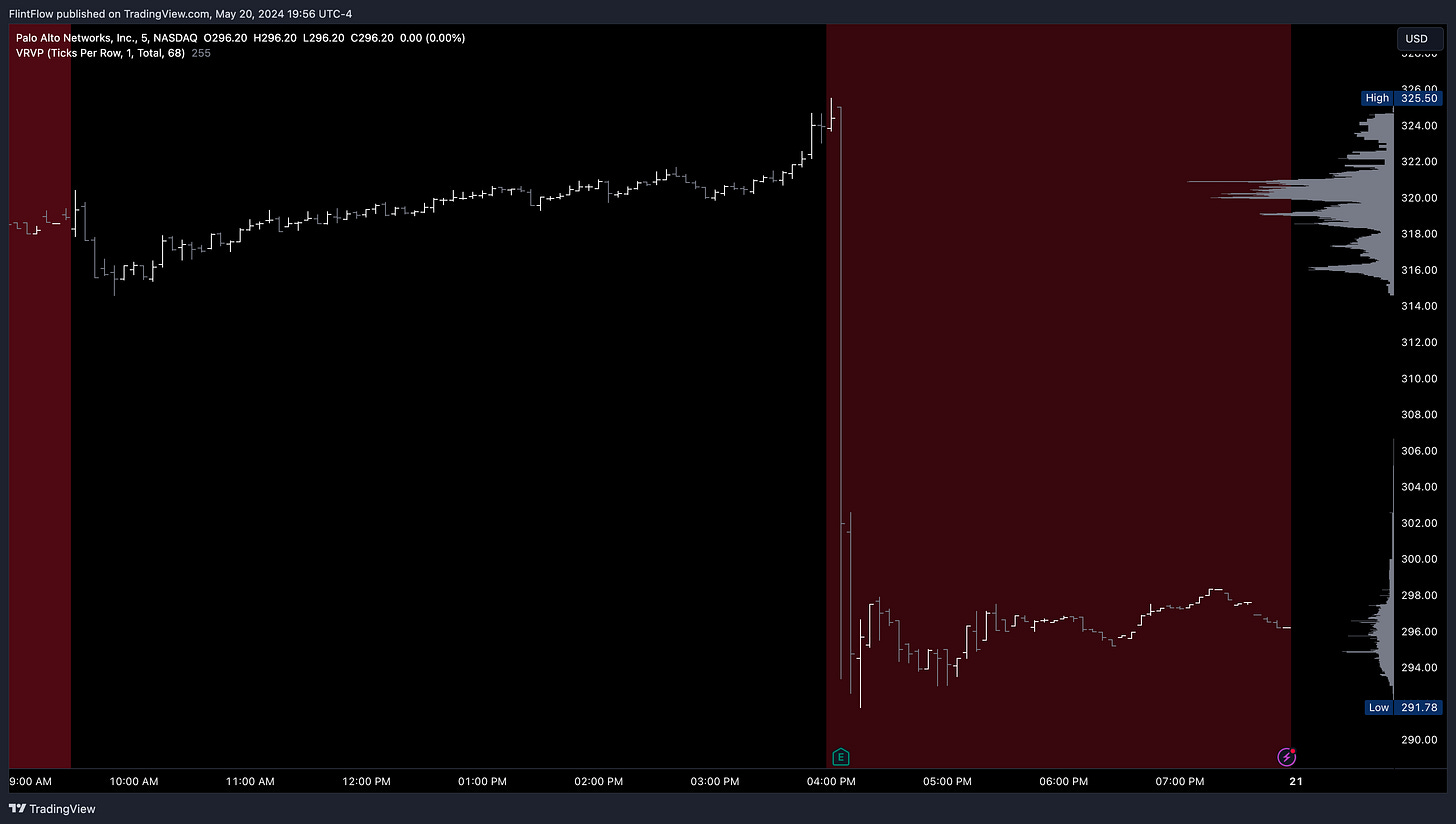
Task: Click the 10:00 AM time axis label
Action: (x=134, y=781)
